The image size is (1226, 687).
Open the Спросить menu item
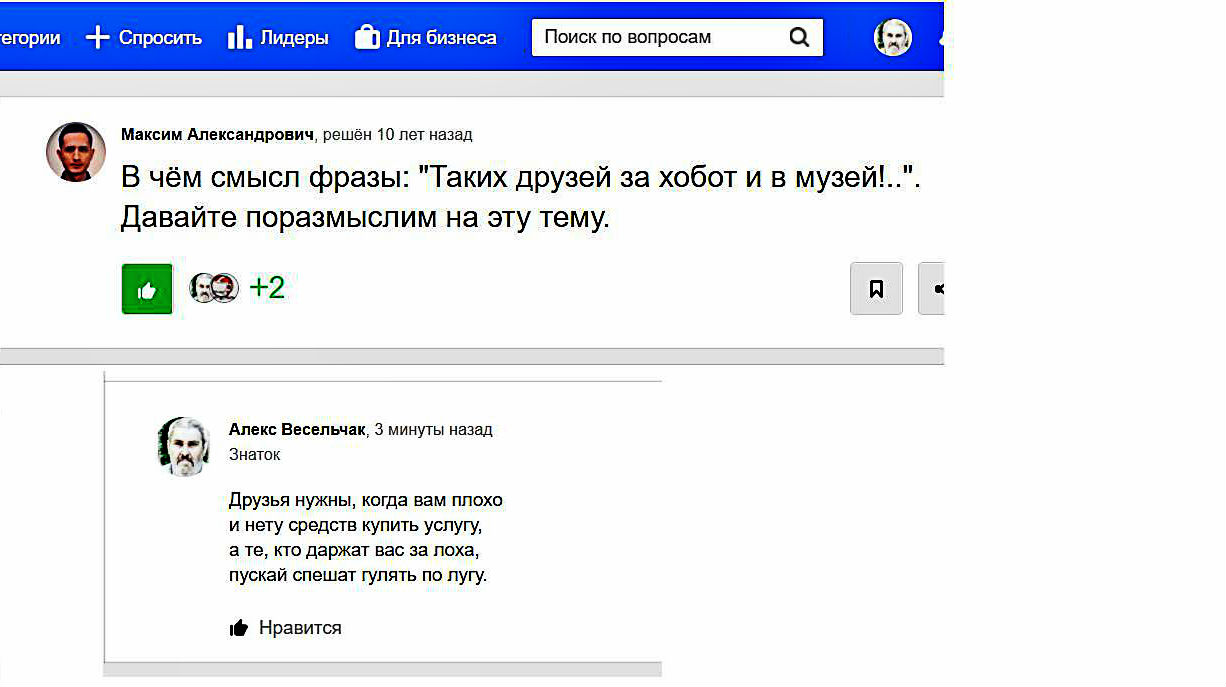[x=160, y=38]
